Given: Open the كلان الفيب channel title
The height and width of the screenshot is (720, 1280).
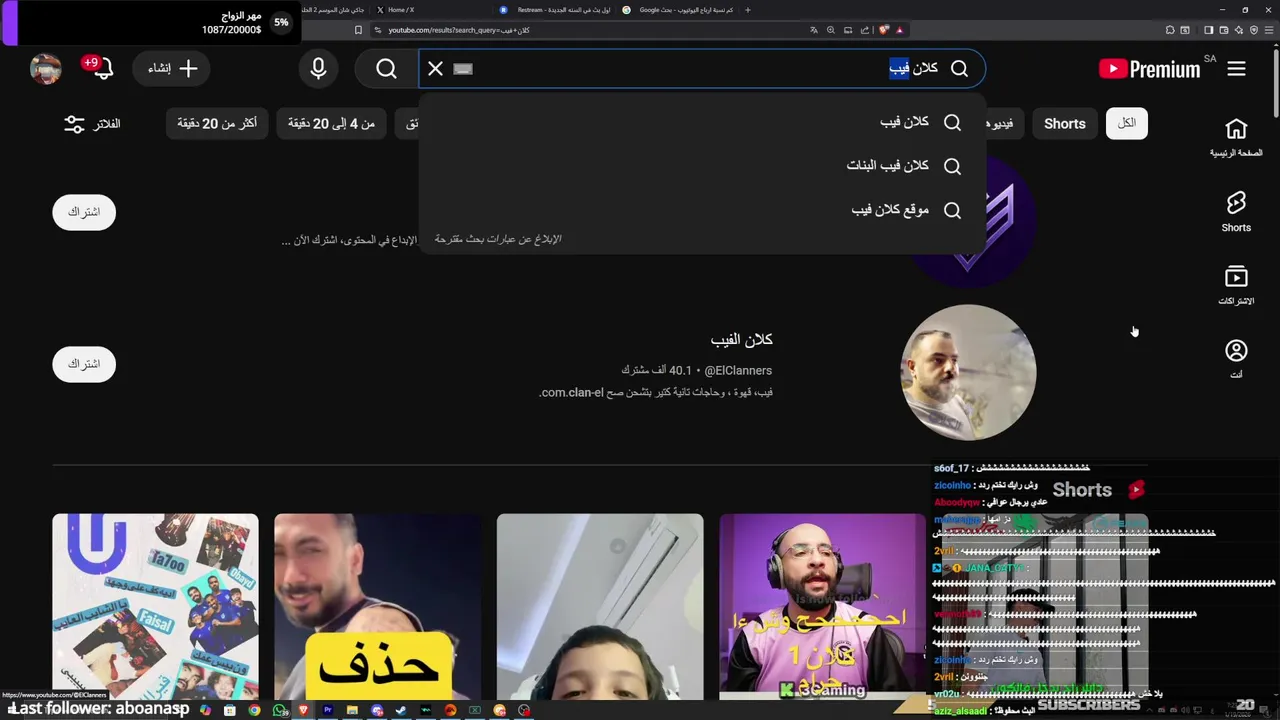Looking at the screenshot, I should pos(741,340).
